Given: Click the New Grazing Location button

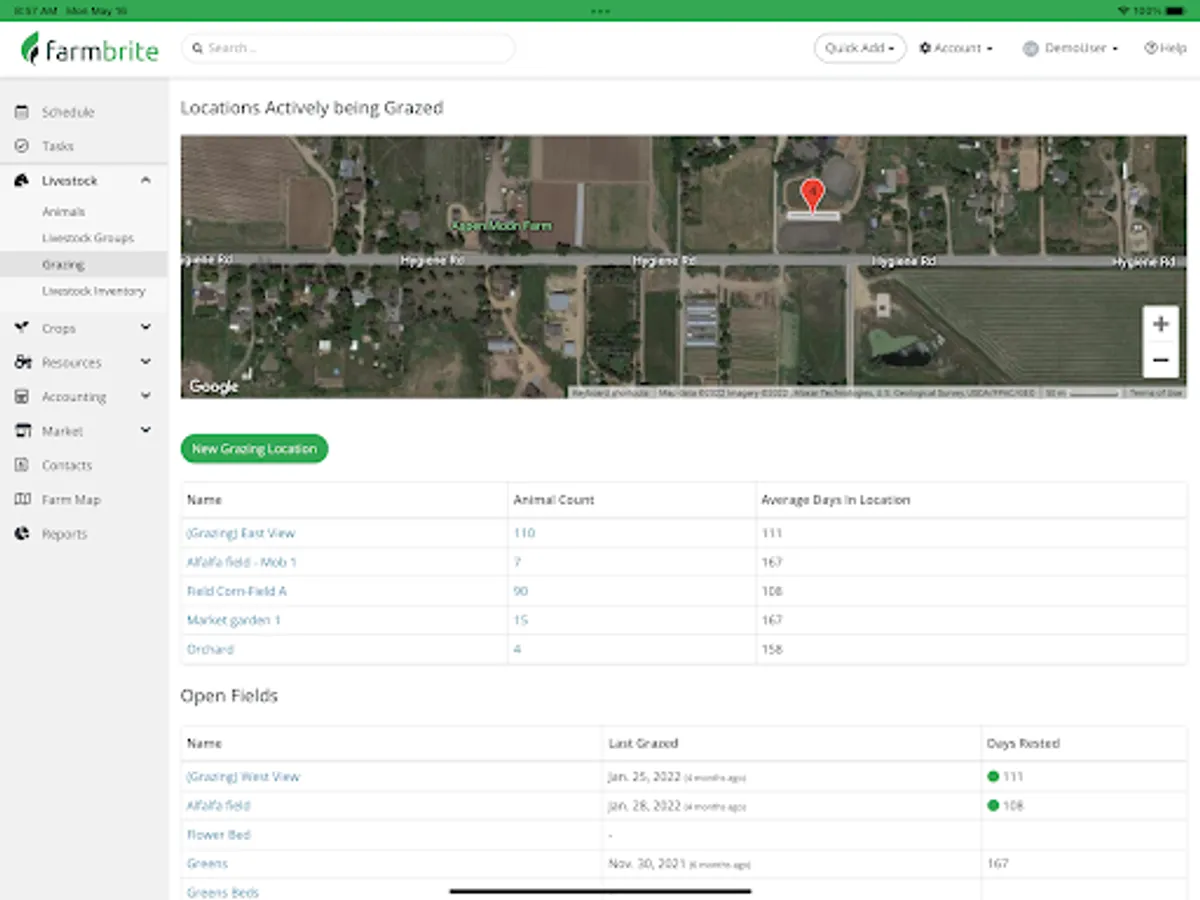Looking at the screenshot, I should click(x=254, y=449).
